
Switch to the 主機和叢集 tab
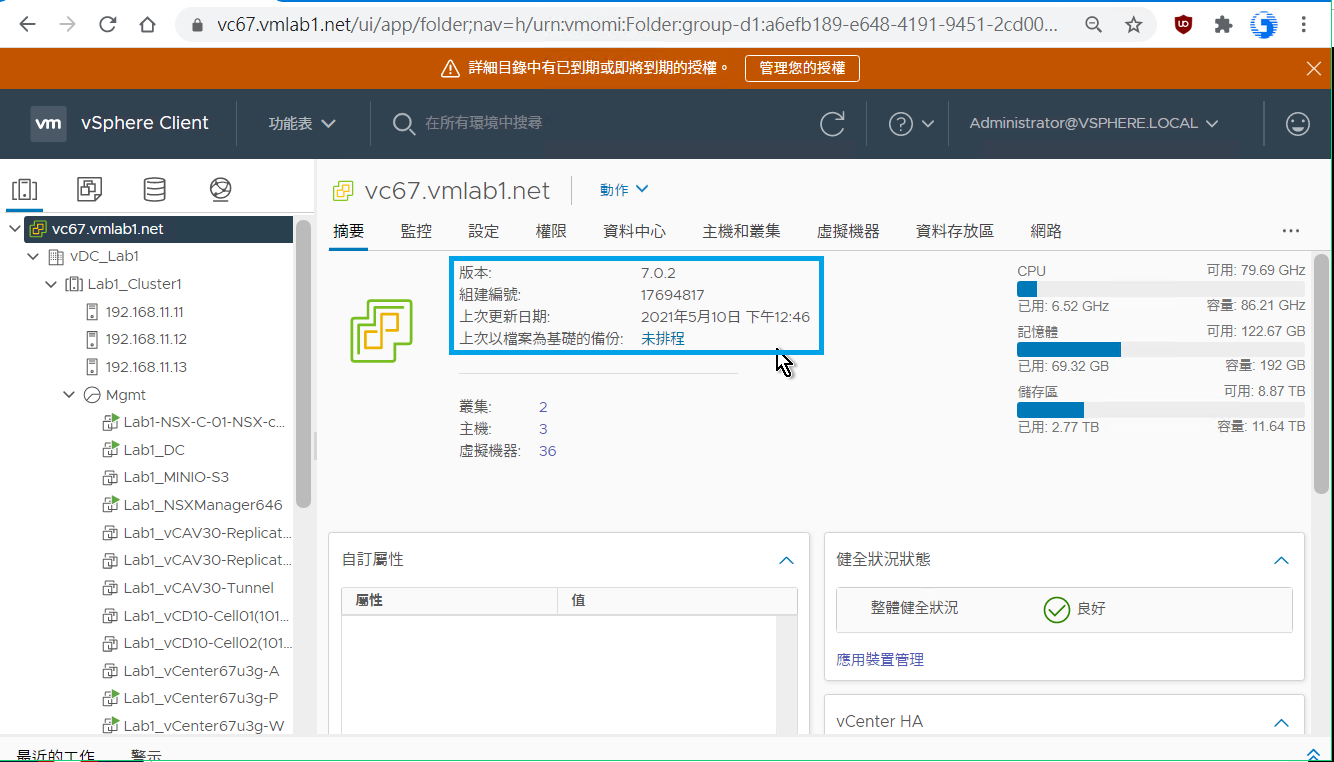coord(741,231)
